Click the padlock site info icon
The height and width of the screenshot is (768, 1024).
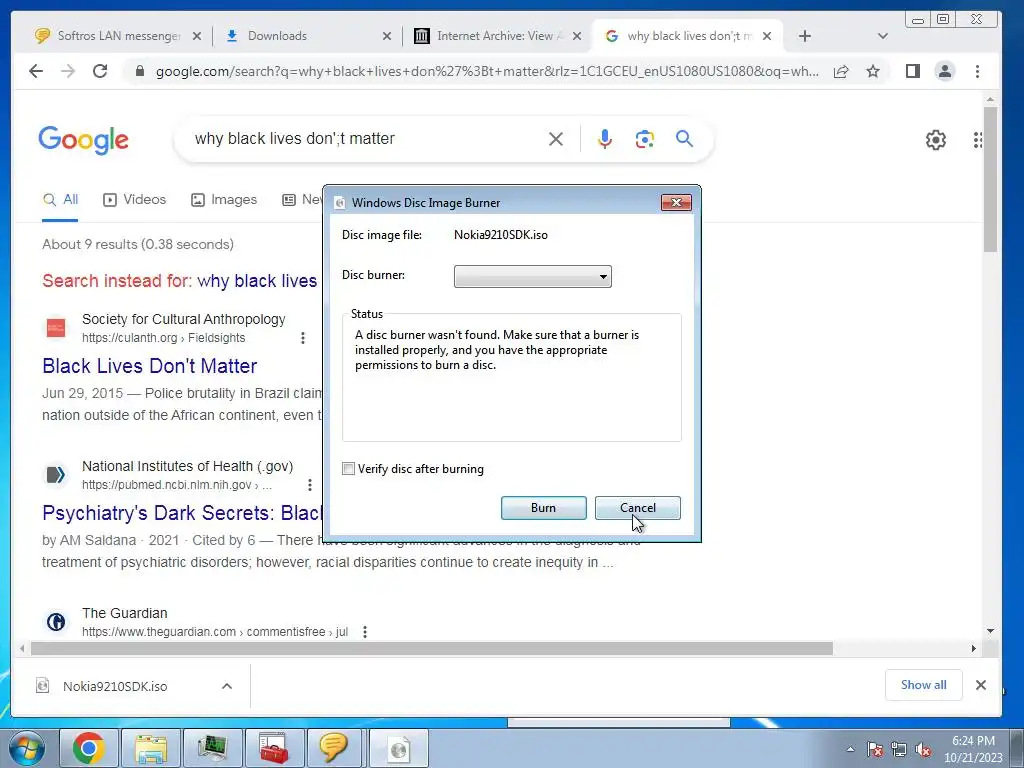point(139,71)
